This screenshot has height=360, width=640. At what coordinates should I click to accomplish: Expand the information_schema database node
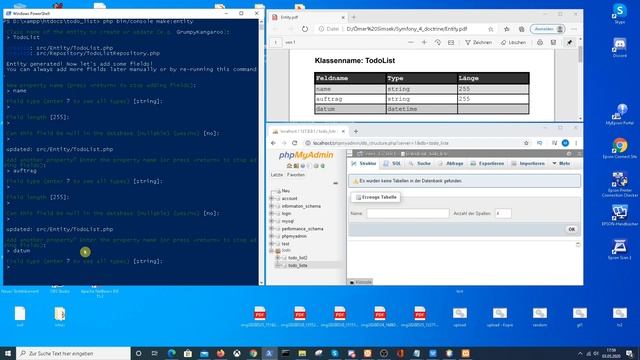271,206
